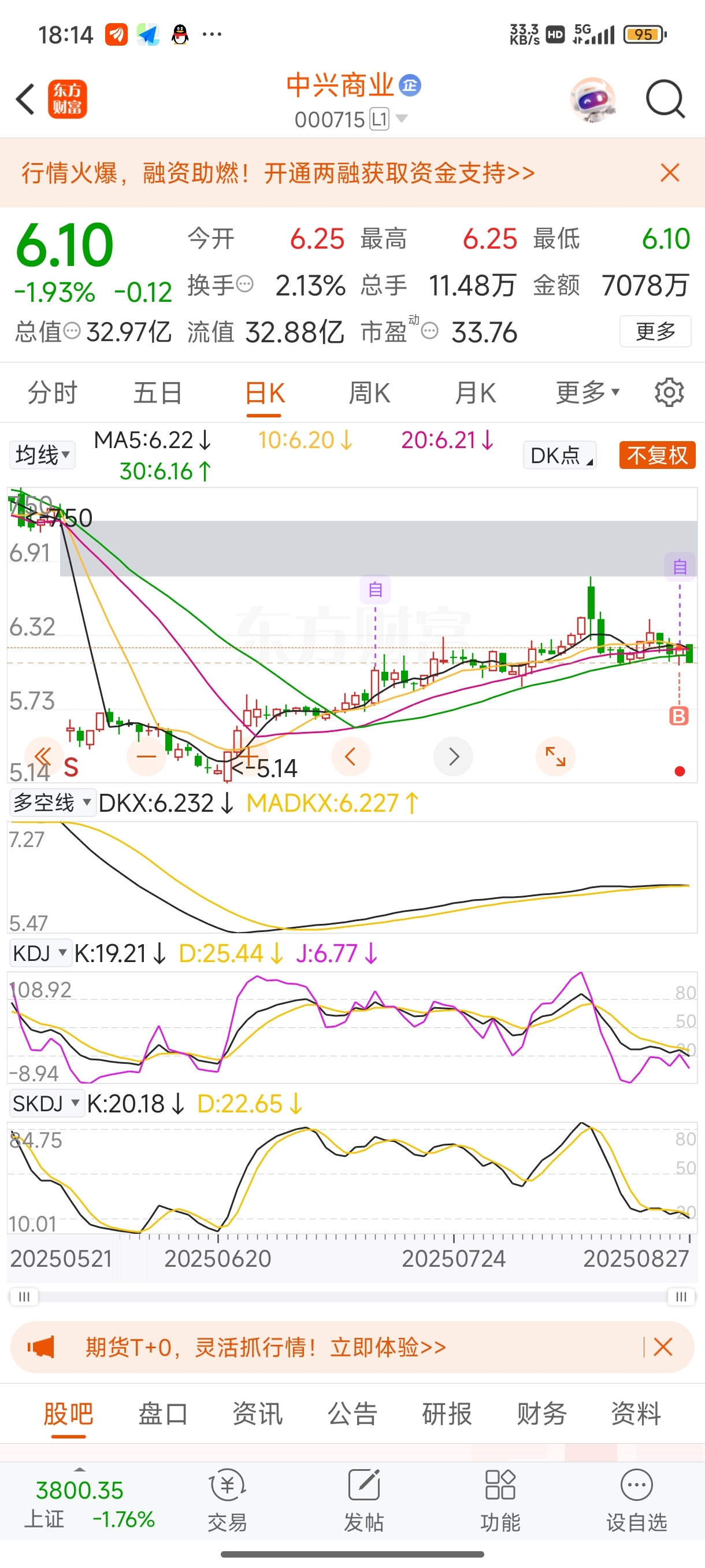Screen dimensions: 705x1568
Task: Switch to the 资讯 tab
Action: [258, 1414]
